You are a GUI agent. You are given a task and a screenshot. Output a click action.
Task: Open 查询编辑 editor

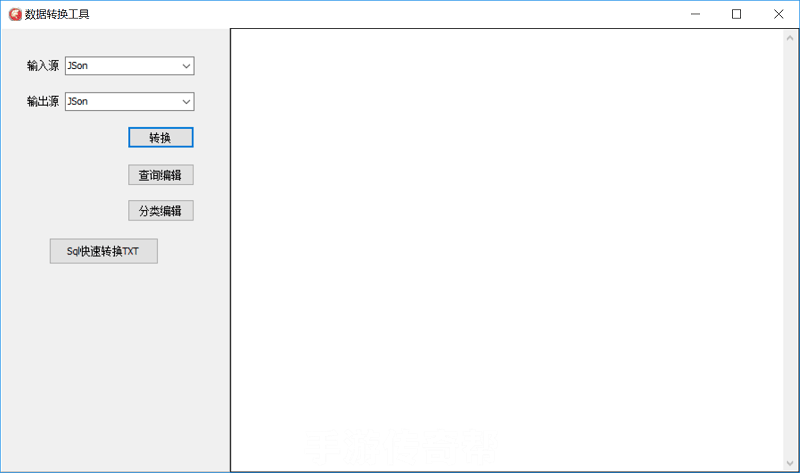(x=160, y=175)
